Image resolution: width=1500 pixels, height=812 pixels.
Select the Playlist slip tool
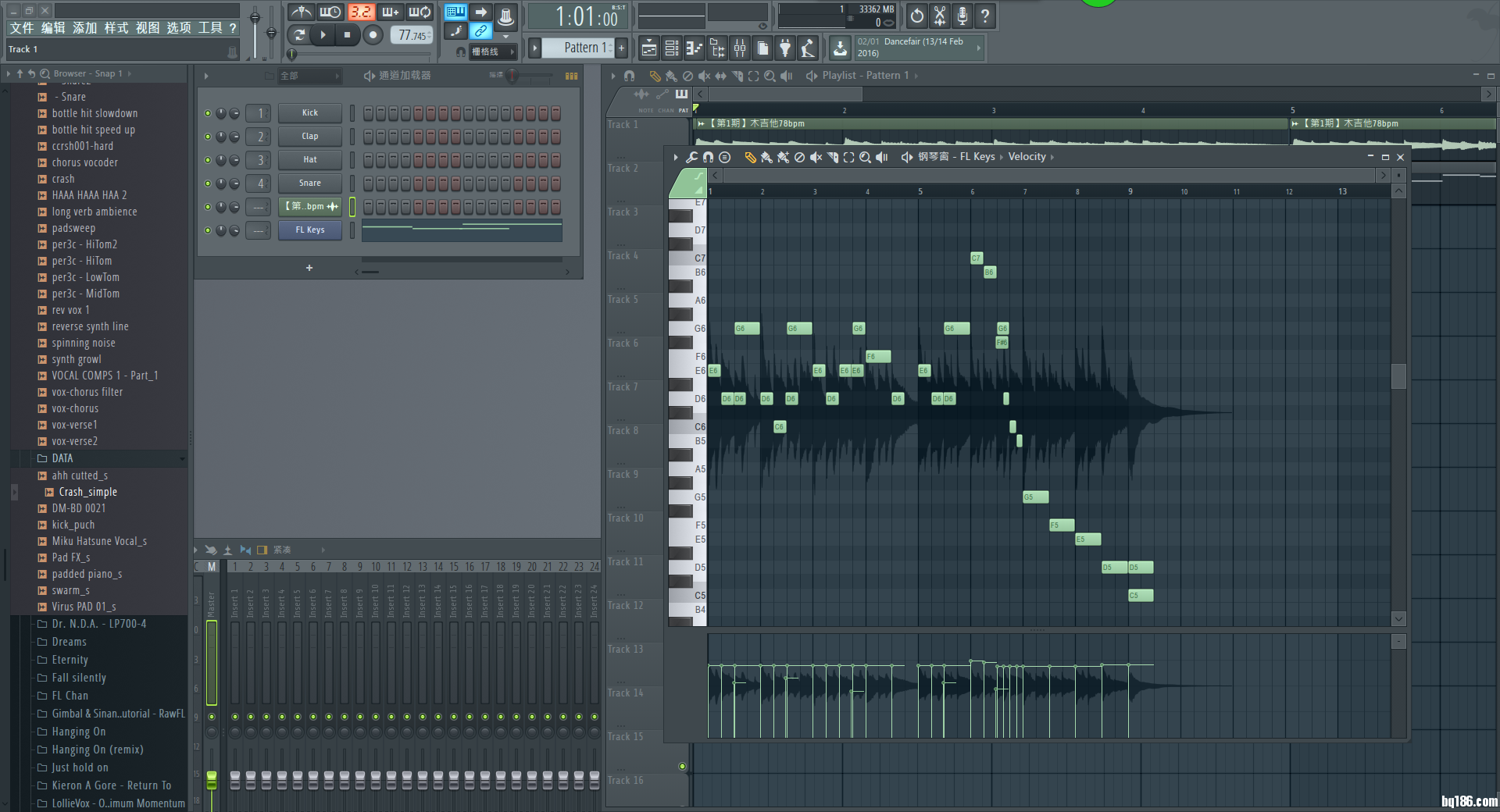pyautogui.click(x=720, y=76)
